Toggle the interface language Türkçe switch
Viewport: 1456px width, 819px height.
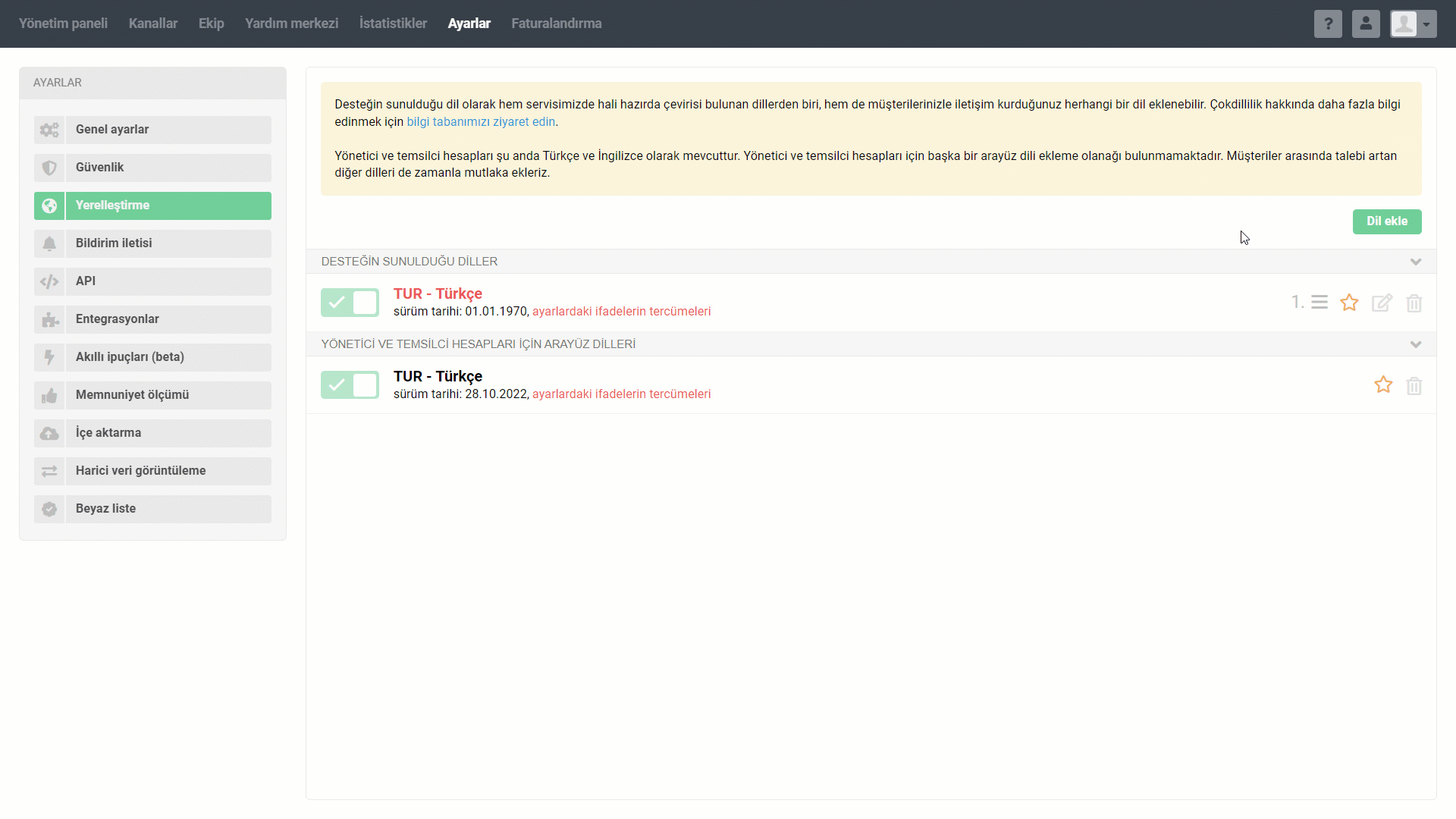[350, 385]
